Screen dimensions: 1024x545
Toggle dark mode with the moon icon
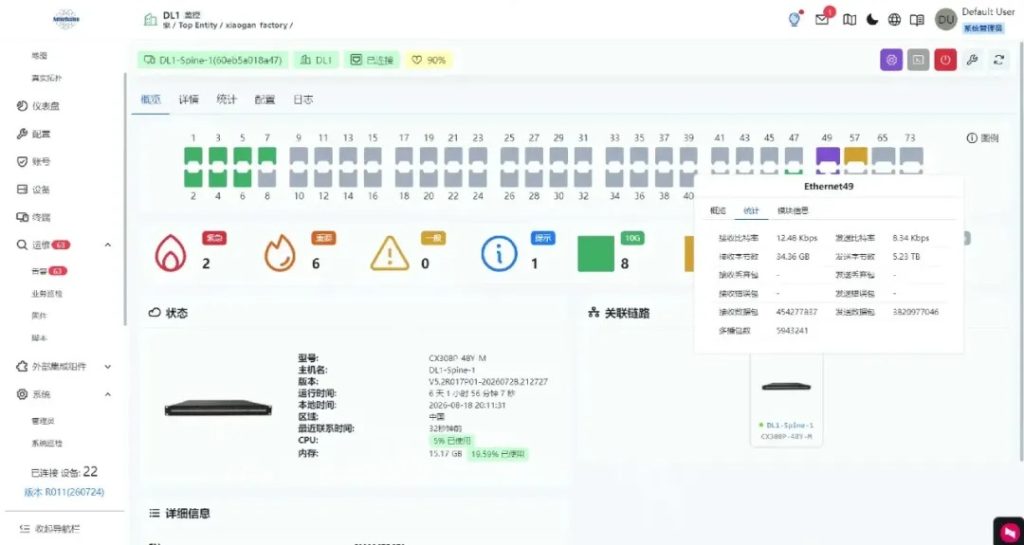(x=872, y=20)
